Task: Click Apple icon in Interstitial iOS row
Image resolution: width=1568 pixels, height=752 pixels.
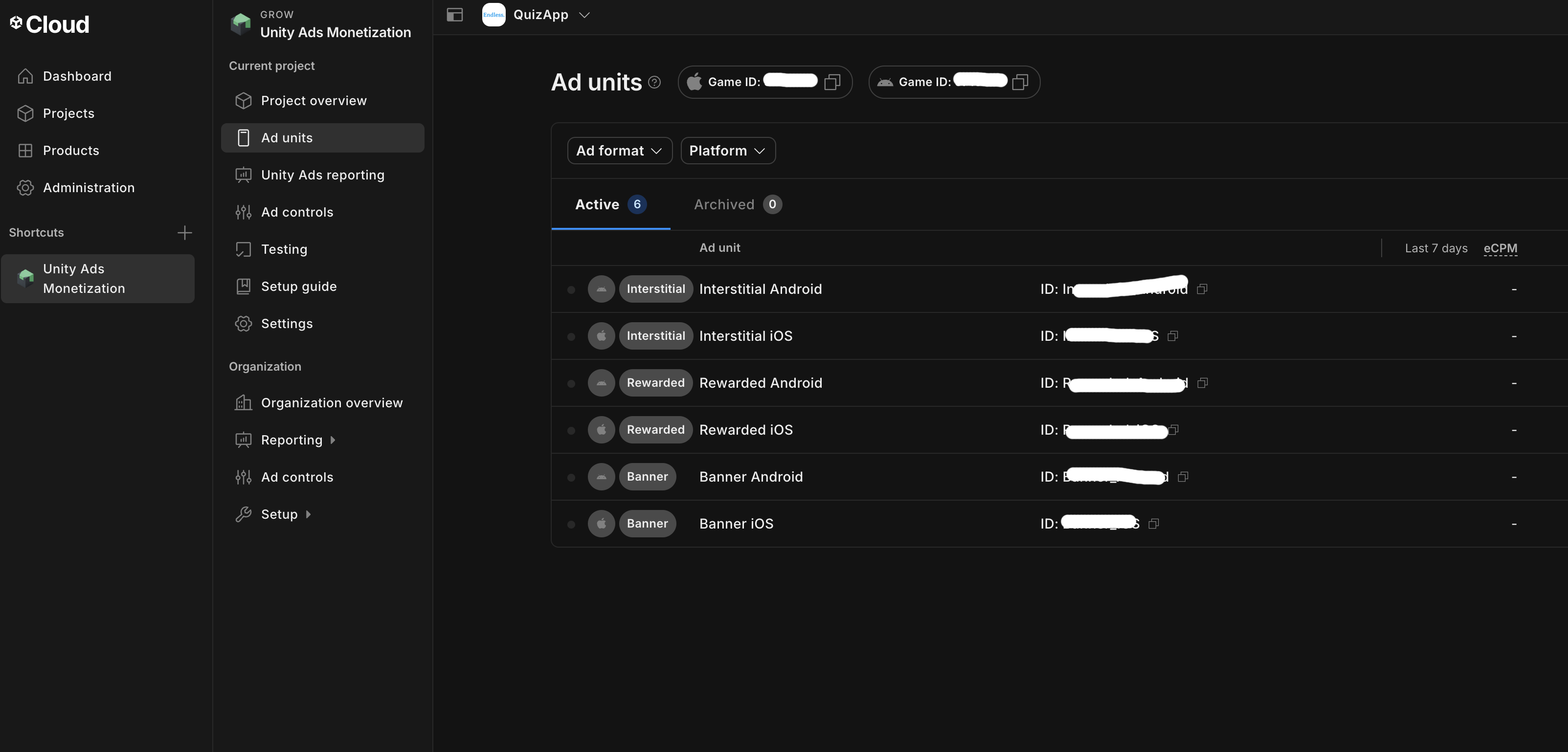Action: tap(601, 336)
